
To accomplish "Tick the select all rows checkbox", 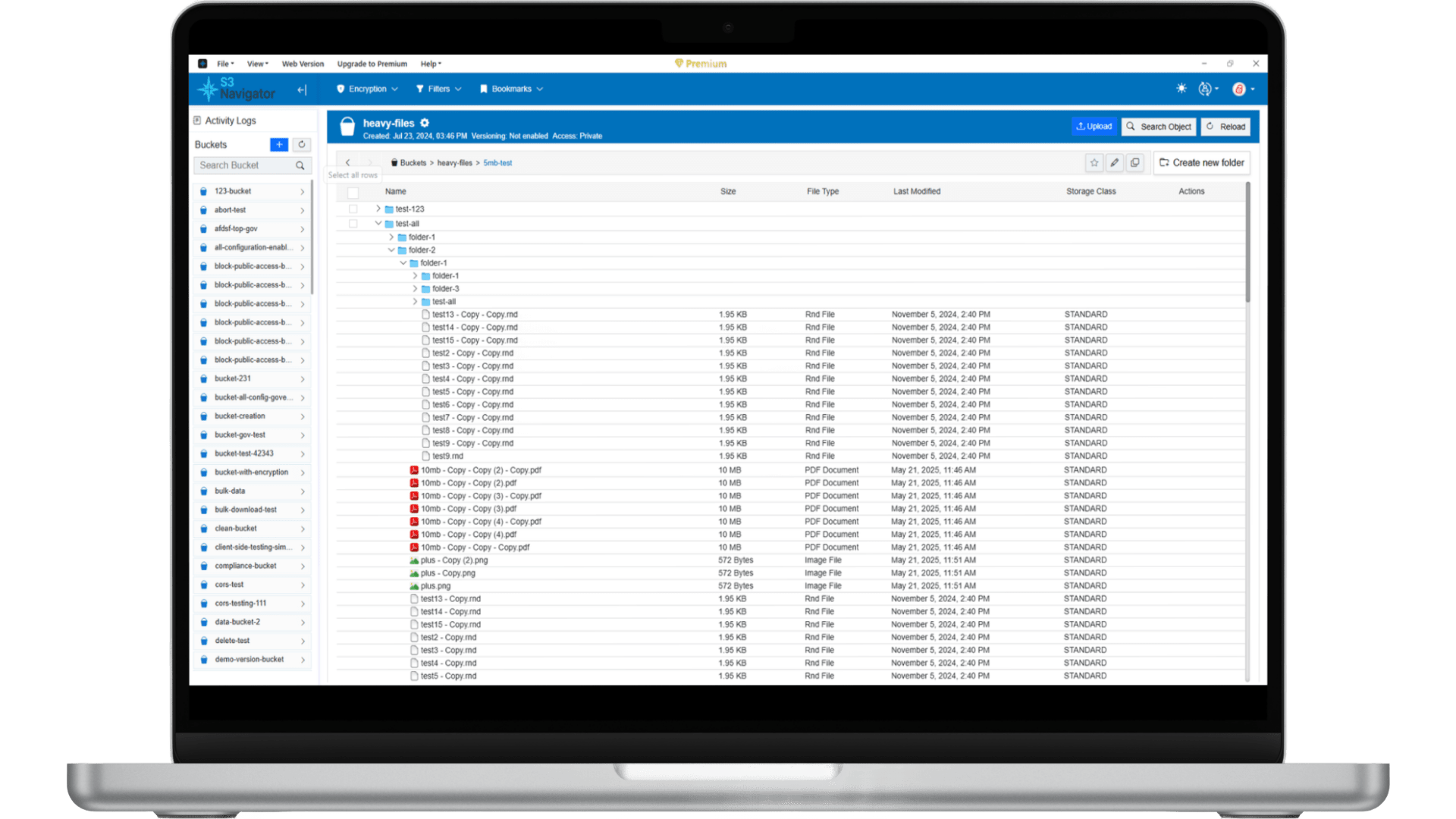I will pos(353,192).
